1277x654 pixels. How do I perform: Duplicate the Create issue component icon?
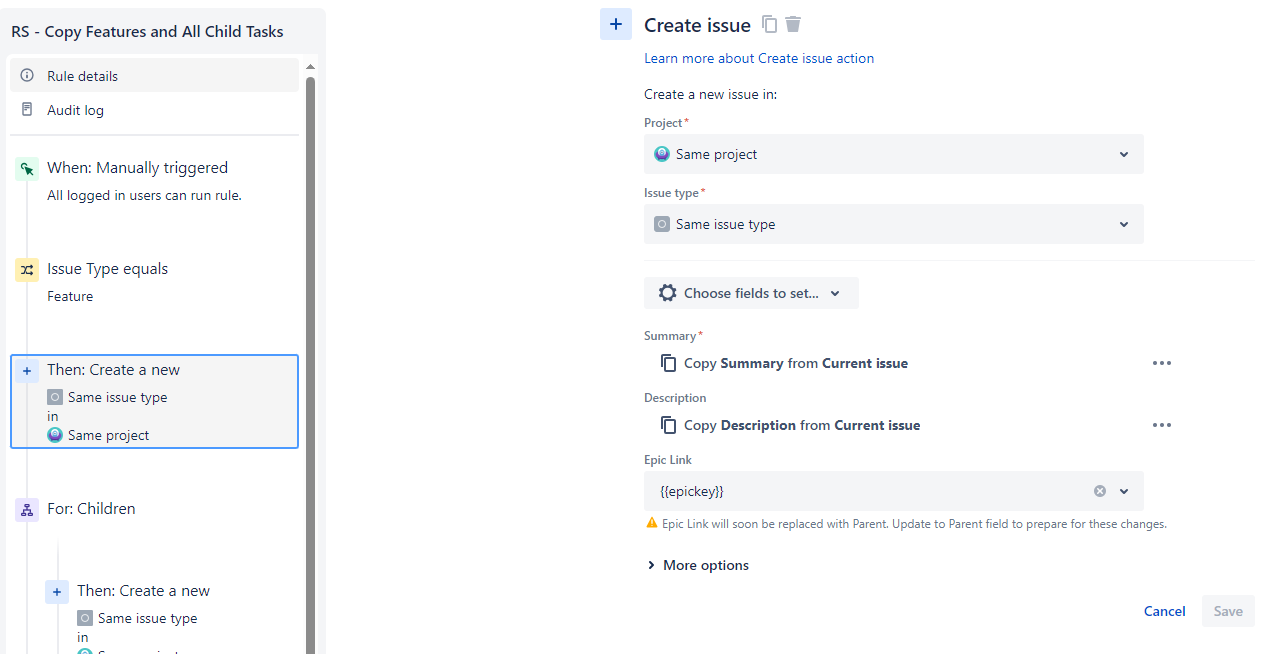(769, 24)
